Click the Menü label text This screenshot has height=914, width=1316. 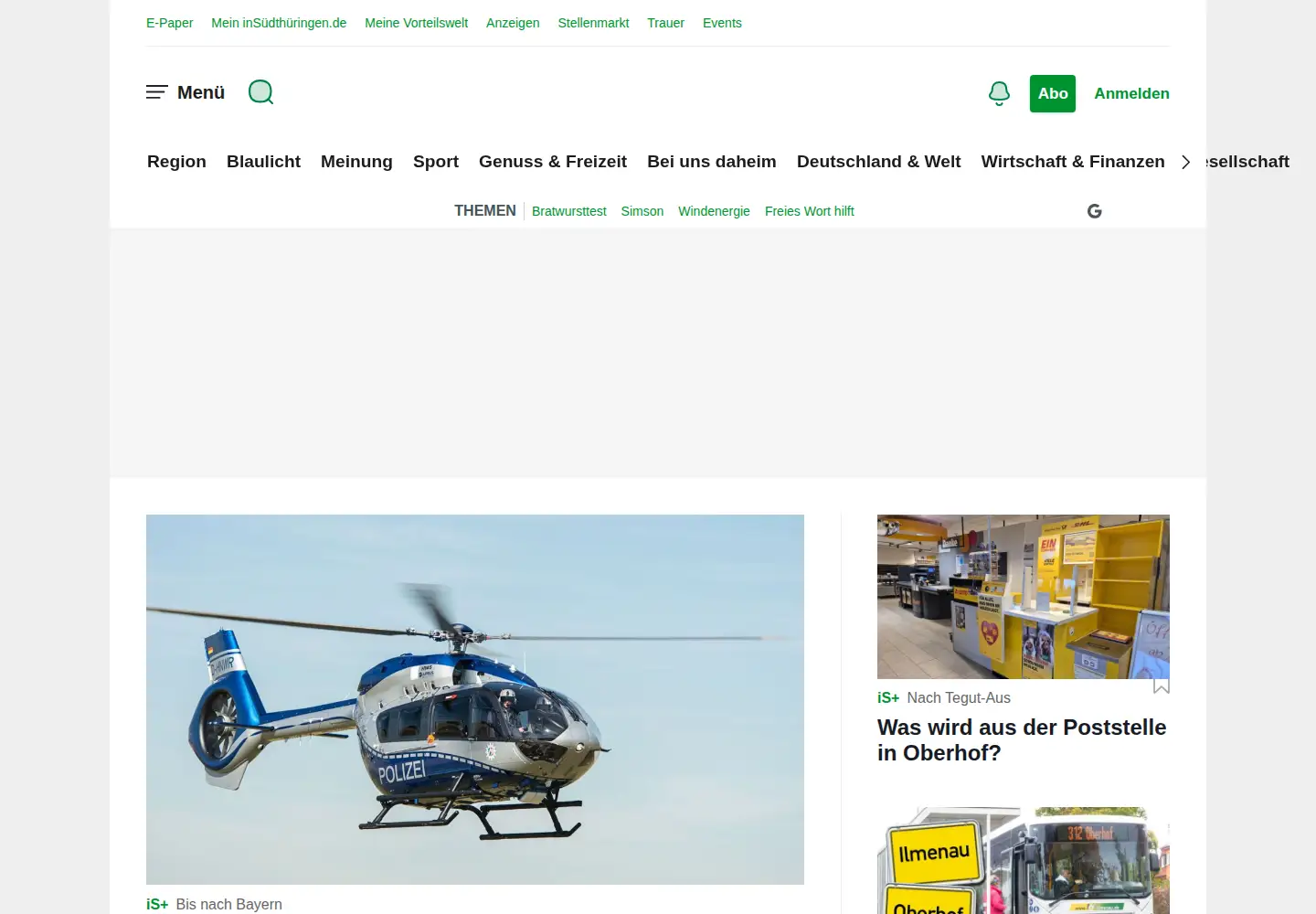pos(201,92)
